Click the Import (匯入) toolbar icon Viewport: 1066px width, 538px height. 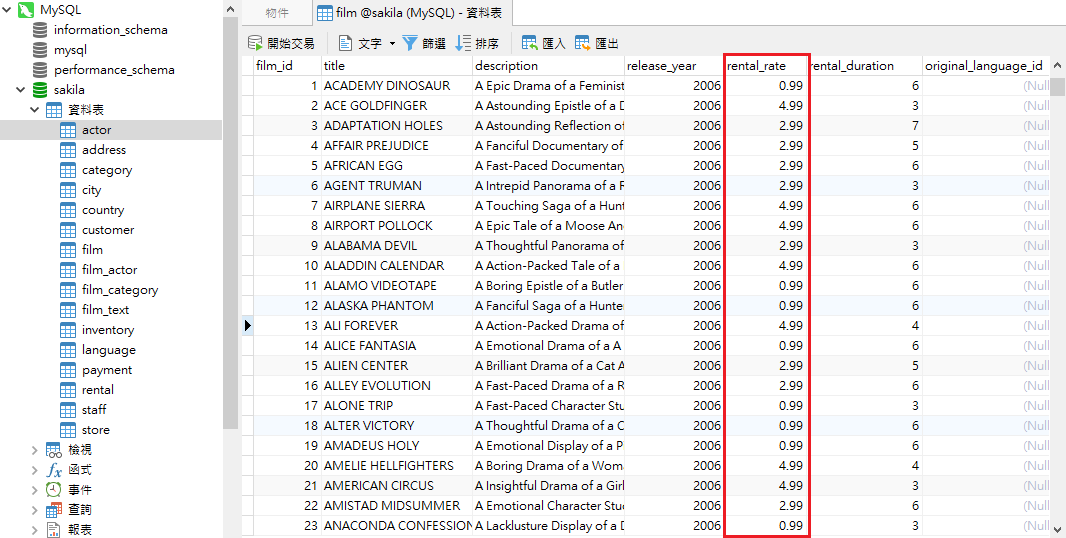pos(529,44)
